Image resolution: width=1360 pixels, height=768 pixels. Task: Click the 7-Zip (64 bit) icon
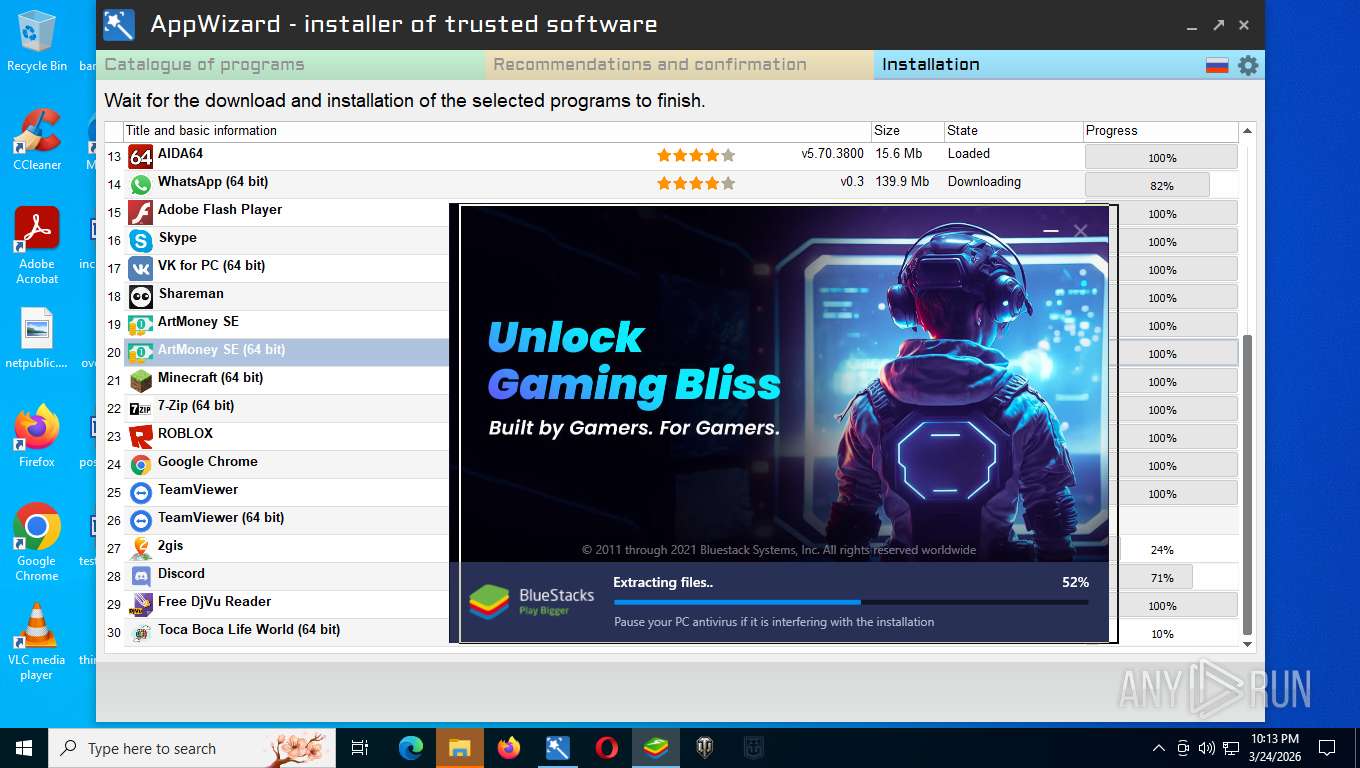(141, 408)
